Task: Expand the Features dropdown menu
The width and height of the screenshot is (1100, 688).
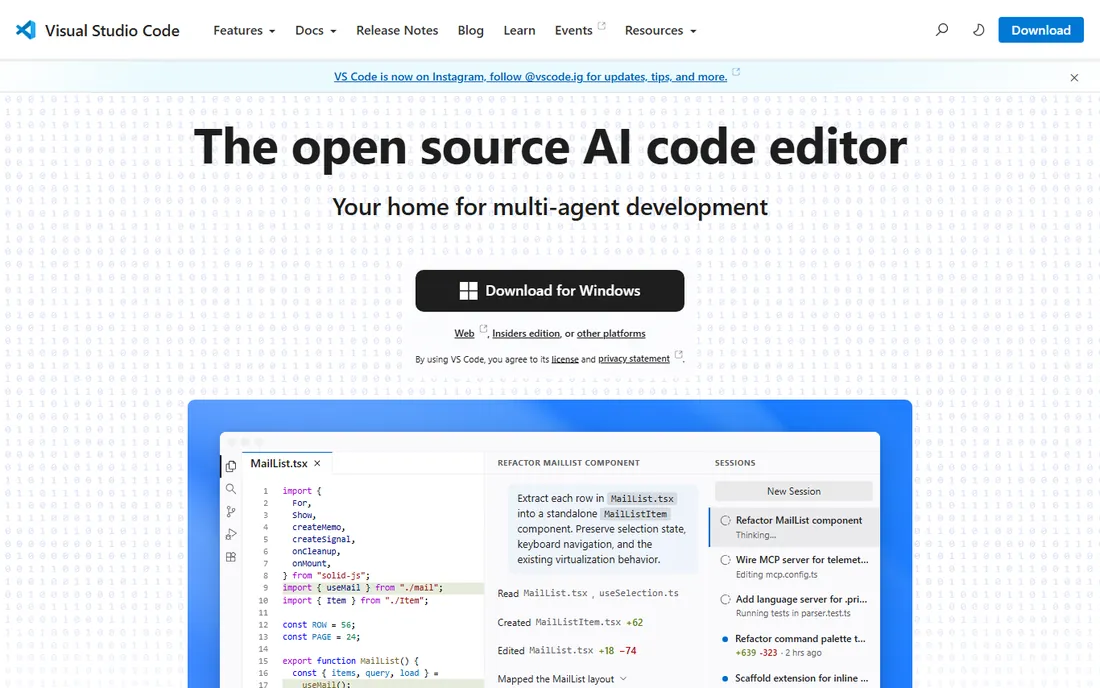Action: [244, 30]
